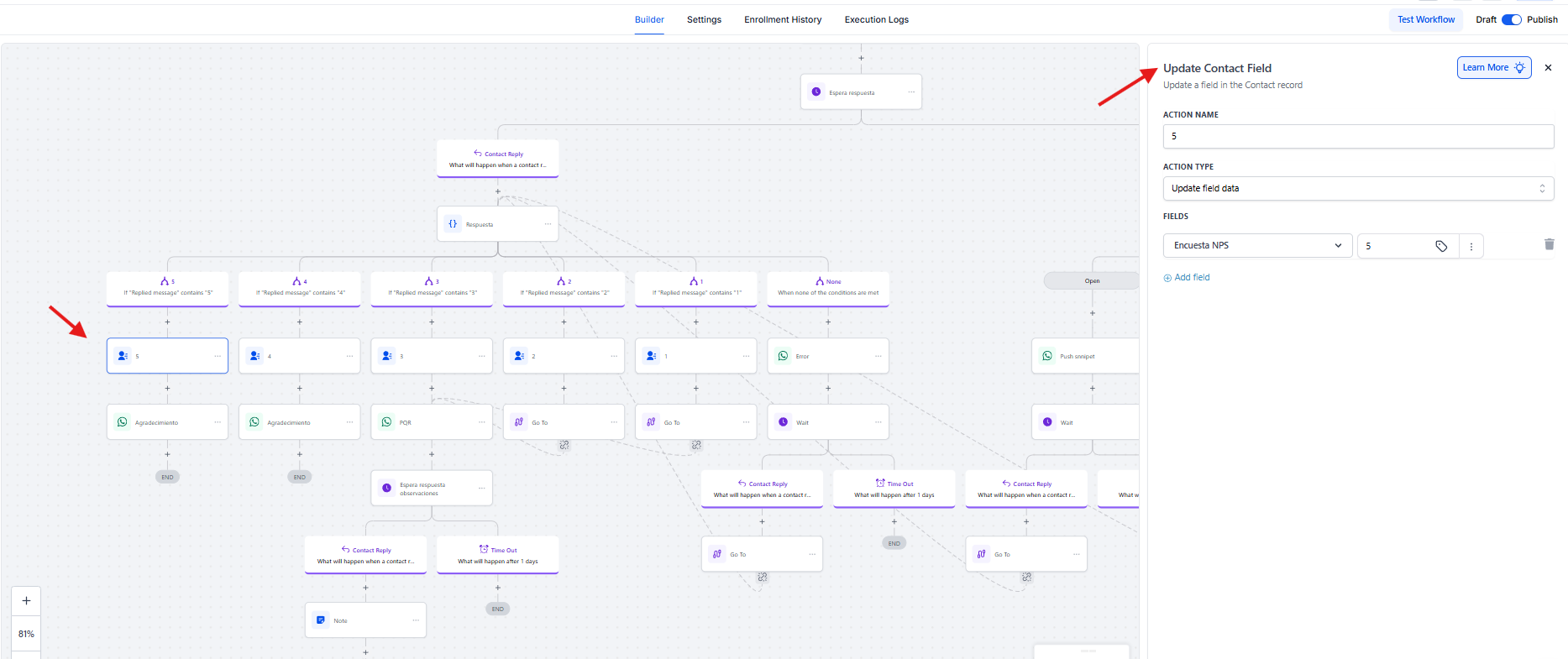Click the Add field link
Image resolution: width=1568 pixels, height=659 pixels.
pos(1187,277)
